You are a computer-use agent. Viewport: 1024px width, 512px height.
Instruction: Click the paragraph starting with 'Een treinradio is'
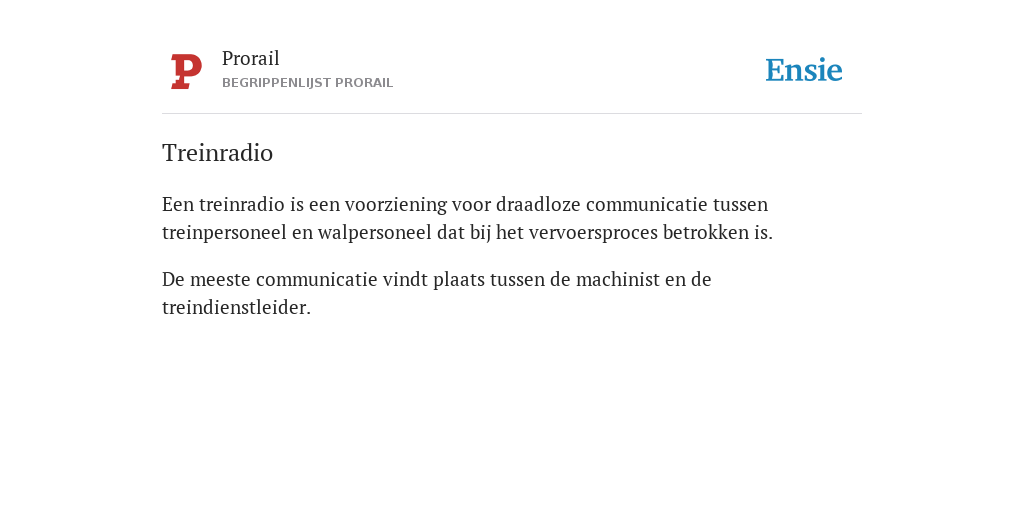(468, 218)
